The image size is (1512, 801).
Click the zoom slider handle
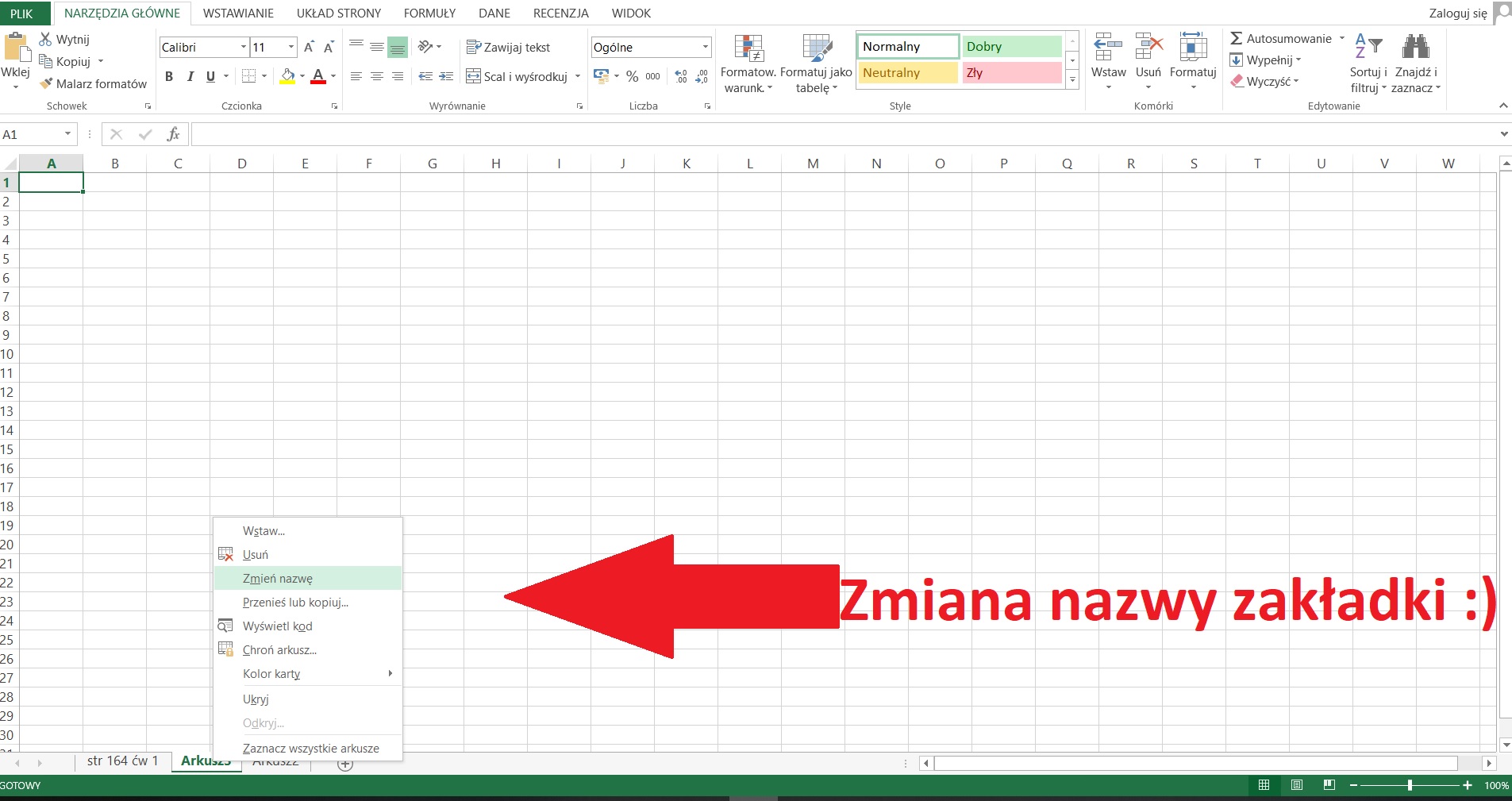coord(1410,785)
